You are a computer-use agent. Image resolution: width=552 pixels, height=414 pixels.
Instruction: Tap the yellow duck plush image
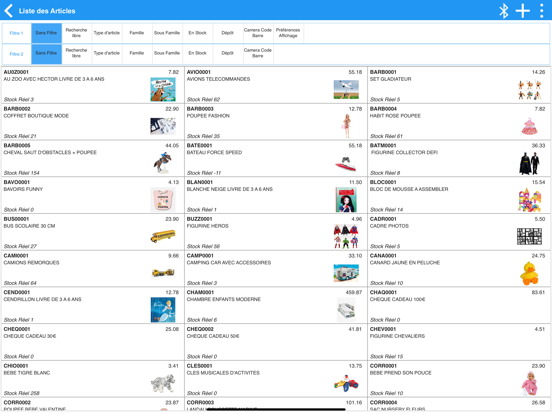pyautogui.click(x=529, y=273)
